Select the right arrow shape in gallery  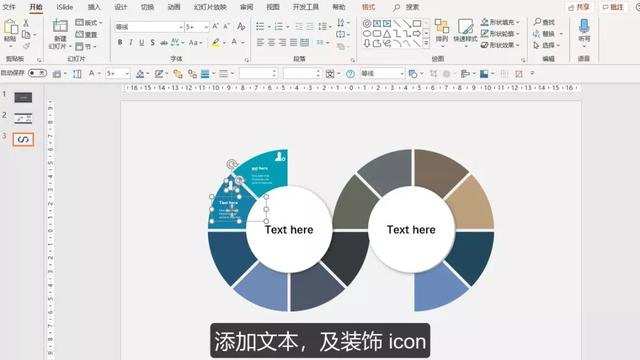(x=417, y=33)
